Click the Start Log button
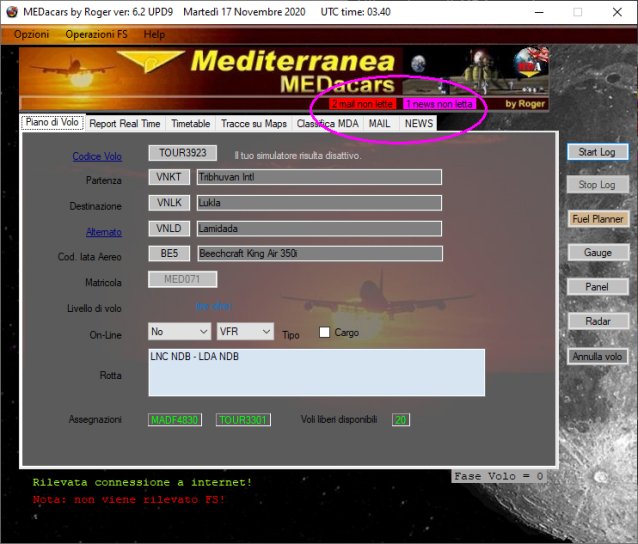The width and height of the screenshot is (638, 544). (597, 152)
